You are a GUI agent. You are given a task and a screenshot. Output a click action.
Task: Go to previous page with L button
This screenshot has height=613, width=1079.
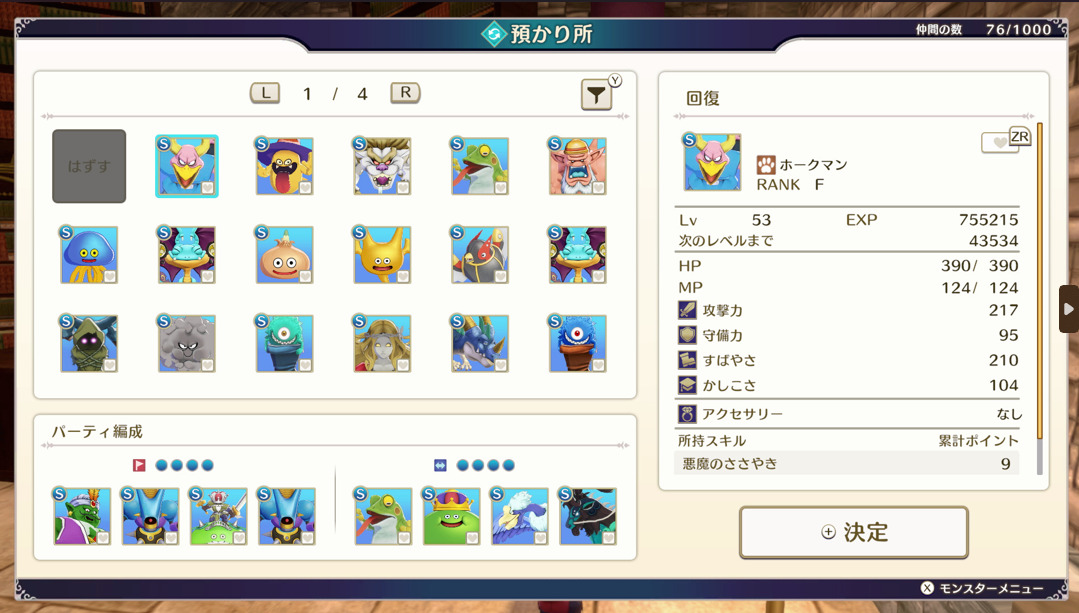[265, 93]
